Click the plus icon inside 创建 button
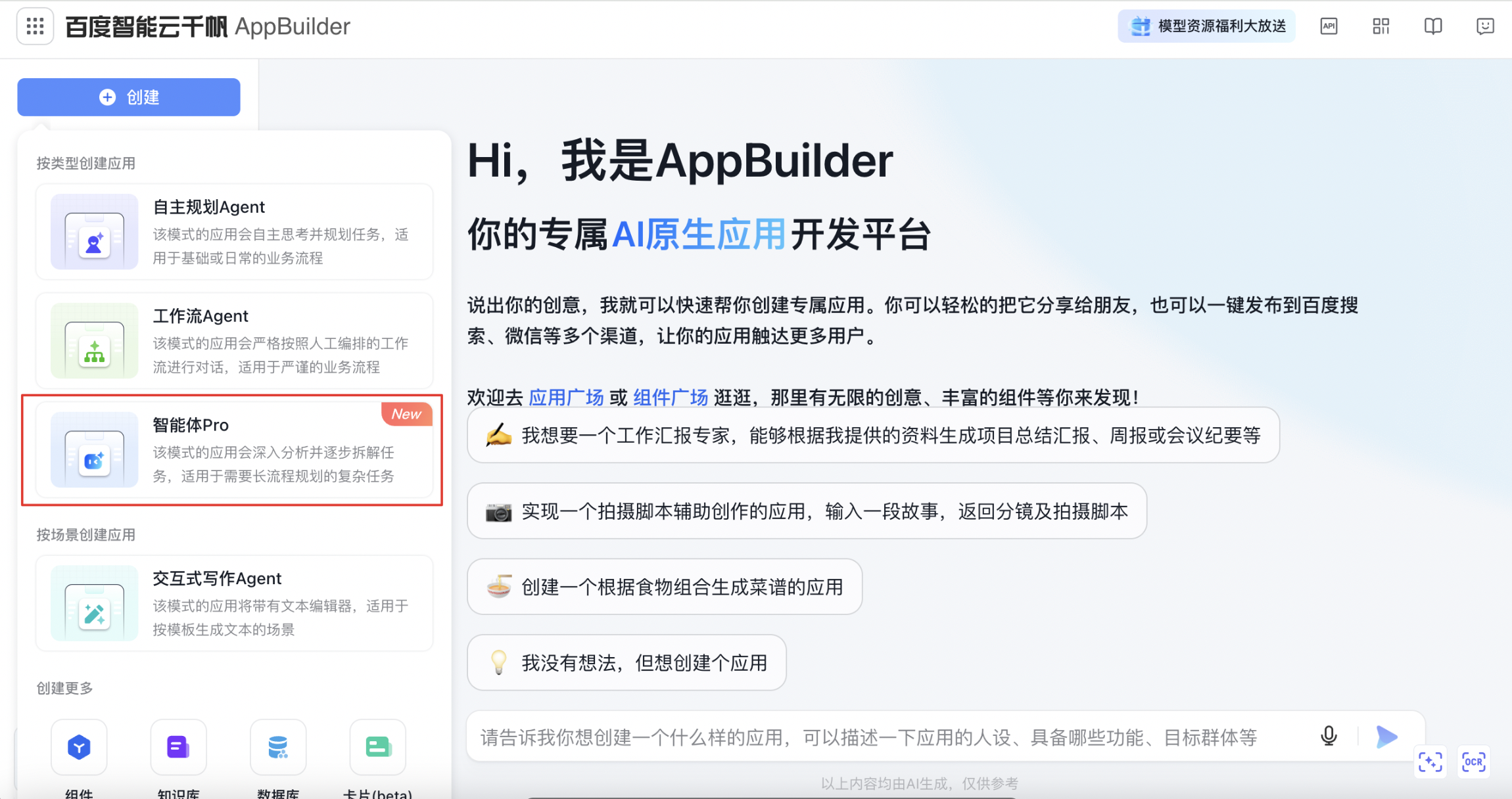This screenshot has width=1512, height=799. coord(107,97)
